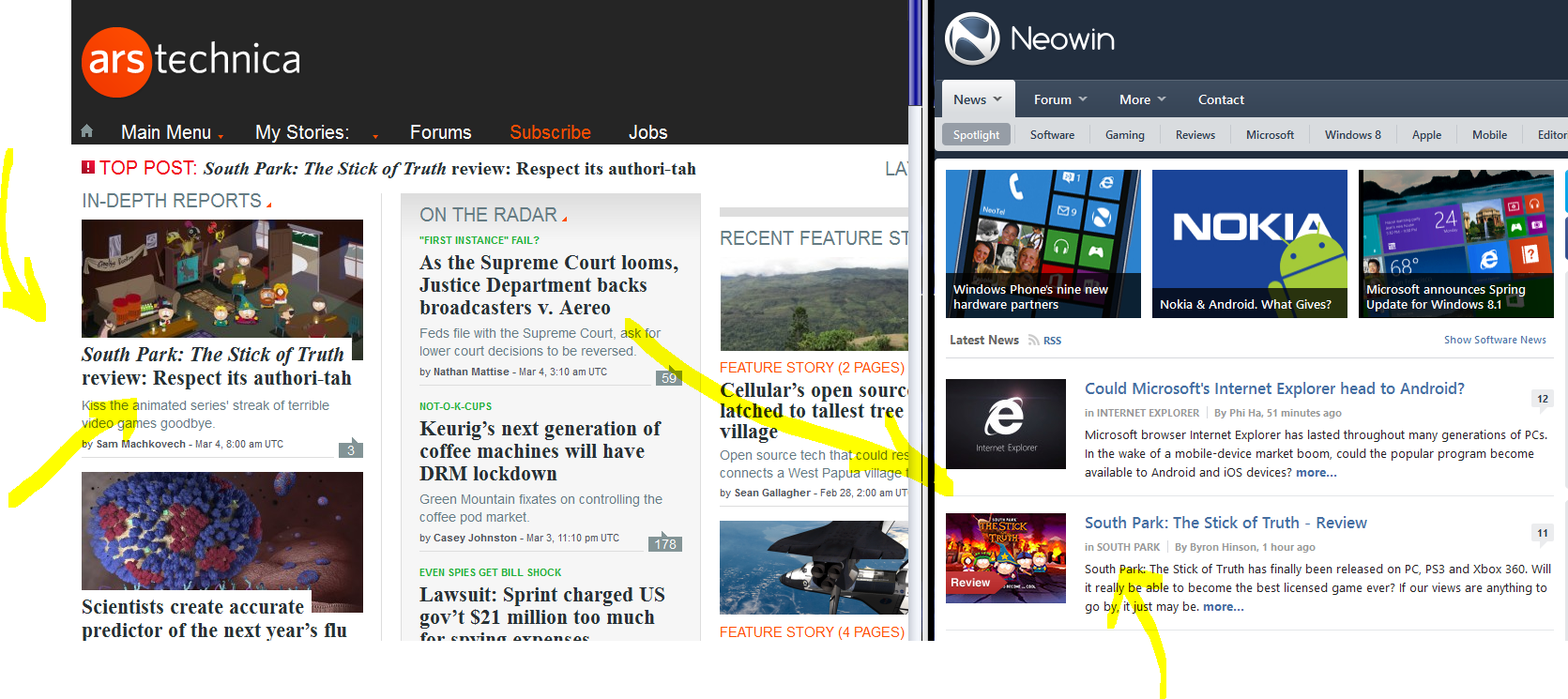Select the Spotlight tab

click(x=976, y=135)
